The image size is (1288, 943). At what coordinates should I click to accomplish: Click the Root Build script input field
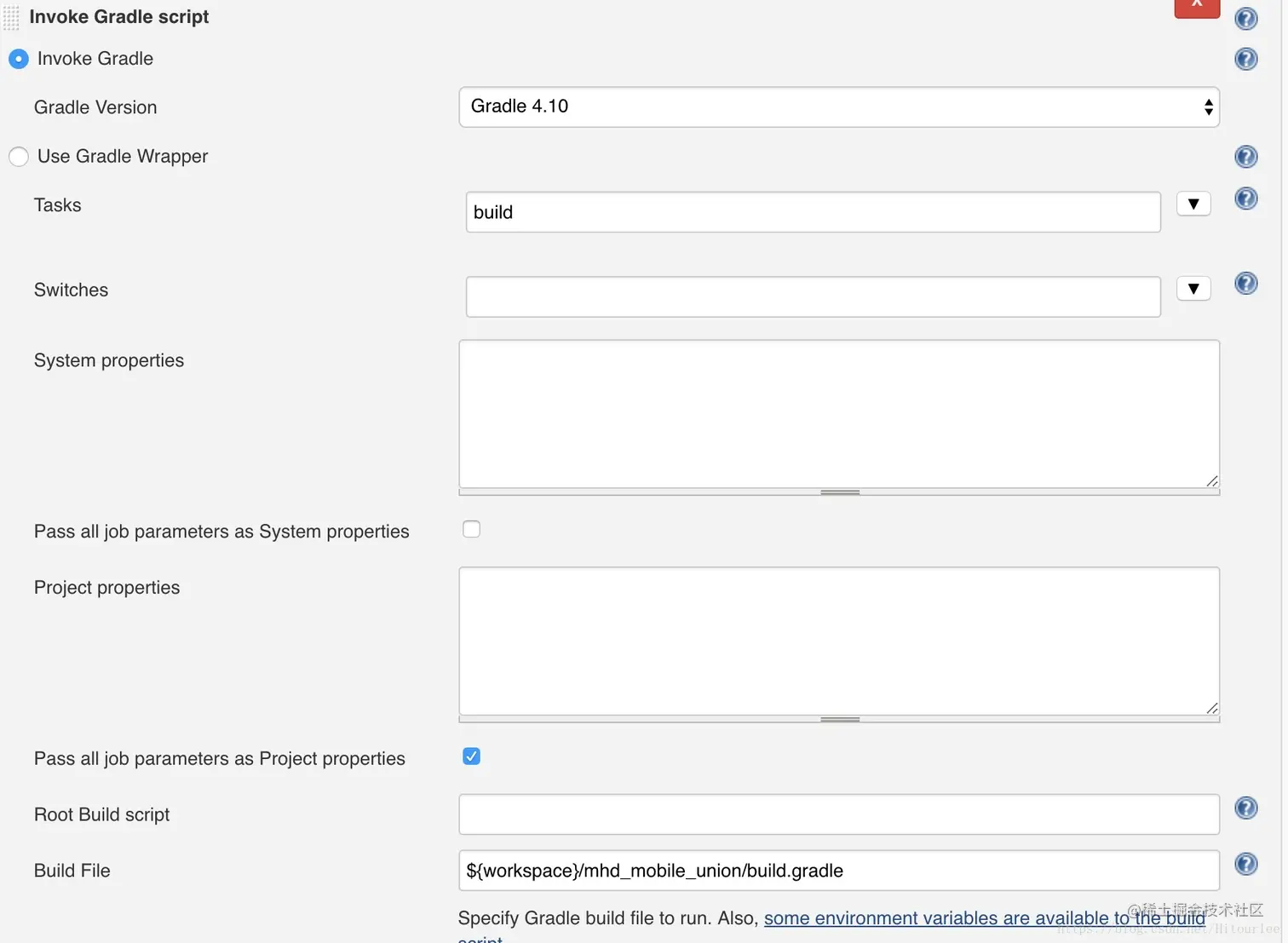click(839, 814)
